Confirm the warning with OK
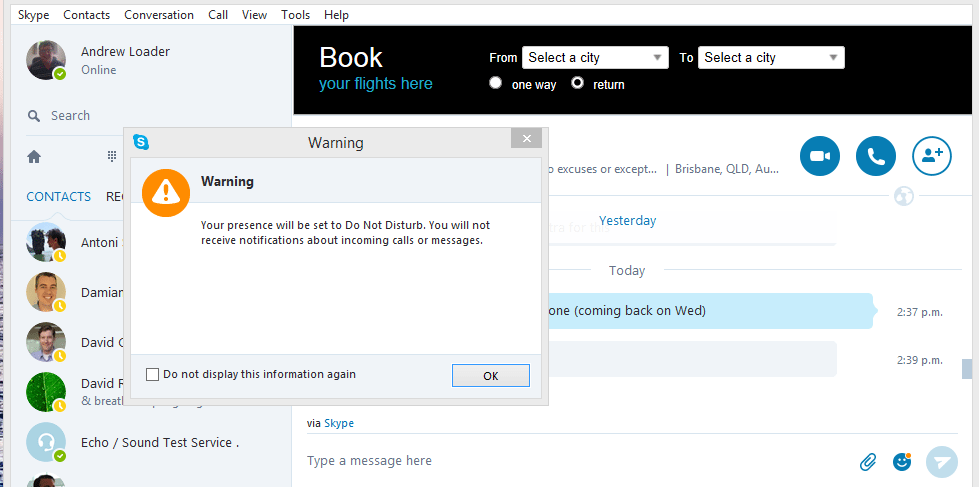Screen dimensions: 979x487 coord(491,376)
